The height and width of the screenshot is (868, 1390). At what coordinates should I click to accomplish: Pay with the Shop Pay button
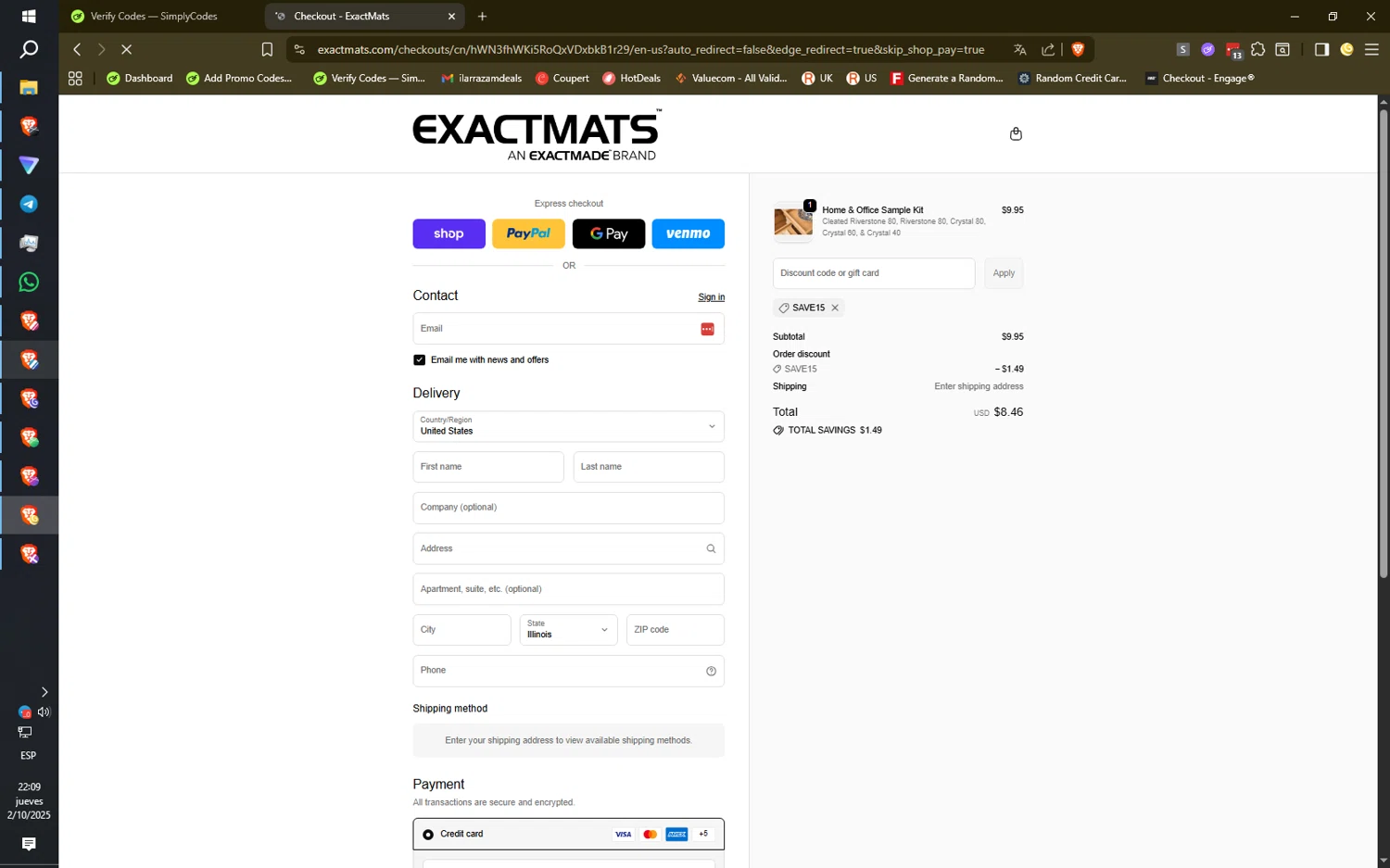coord(449,233)
